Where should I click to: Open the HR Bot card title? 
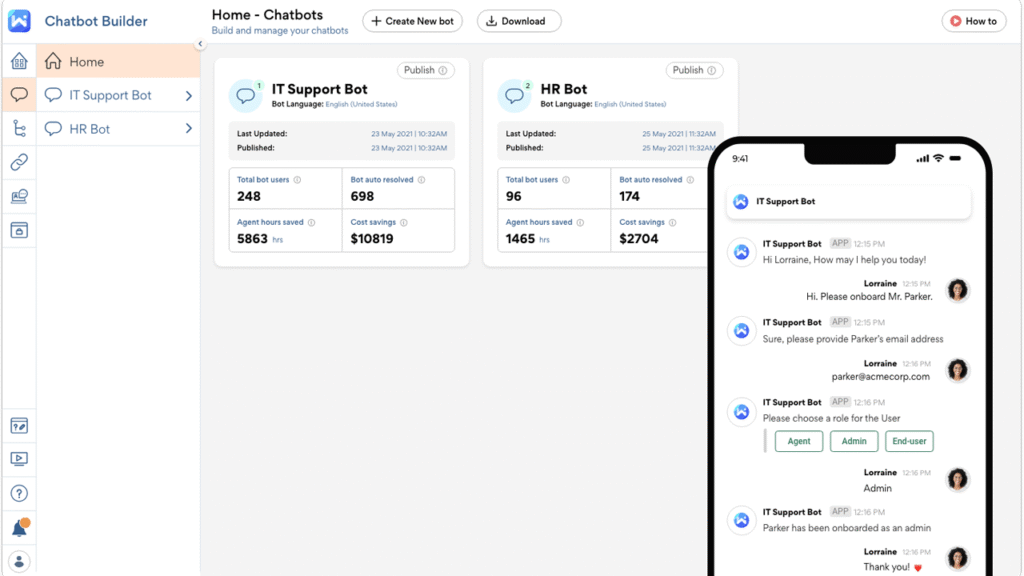pos(563,89)
